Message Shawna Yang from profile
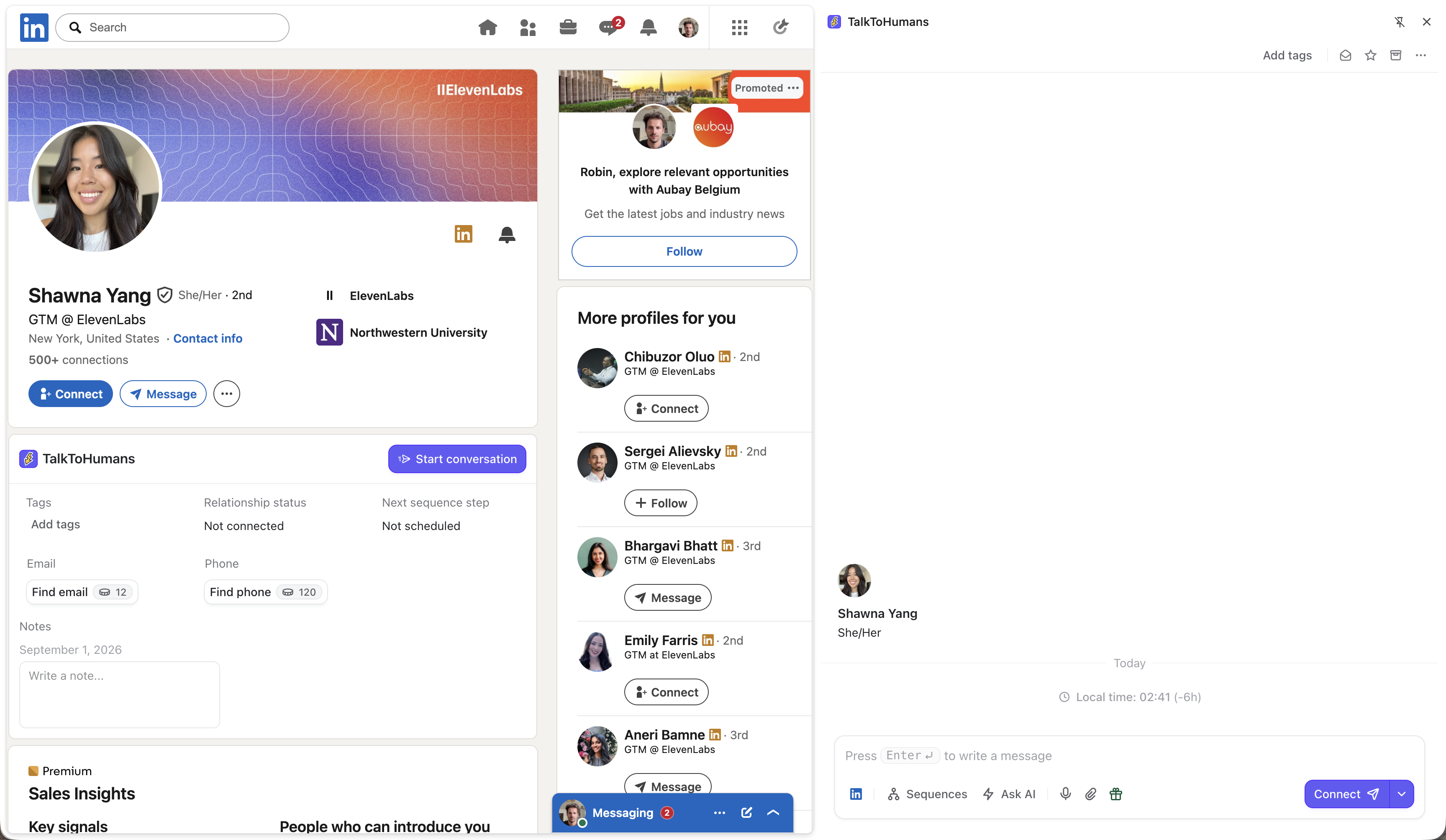 click(x=163, y=394)
